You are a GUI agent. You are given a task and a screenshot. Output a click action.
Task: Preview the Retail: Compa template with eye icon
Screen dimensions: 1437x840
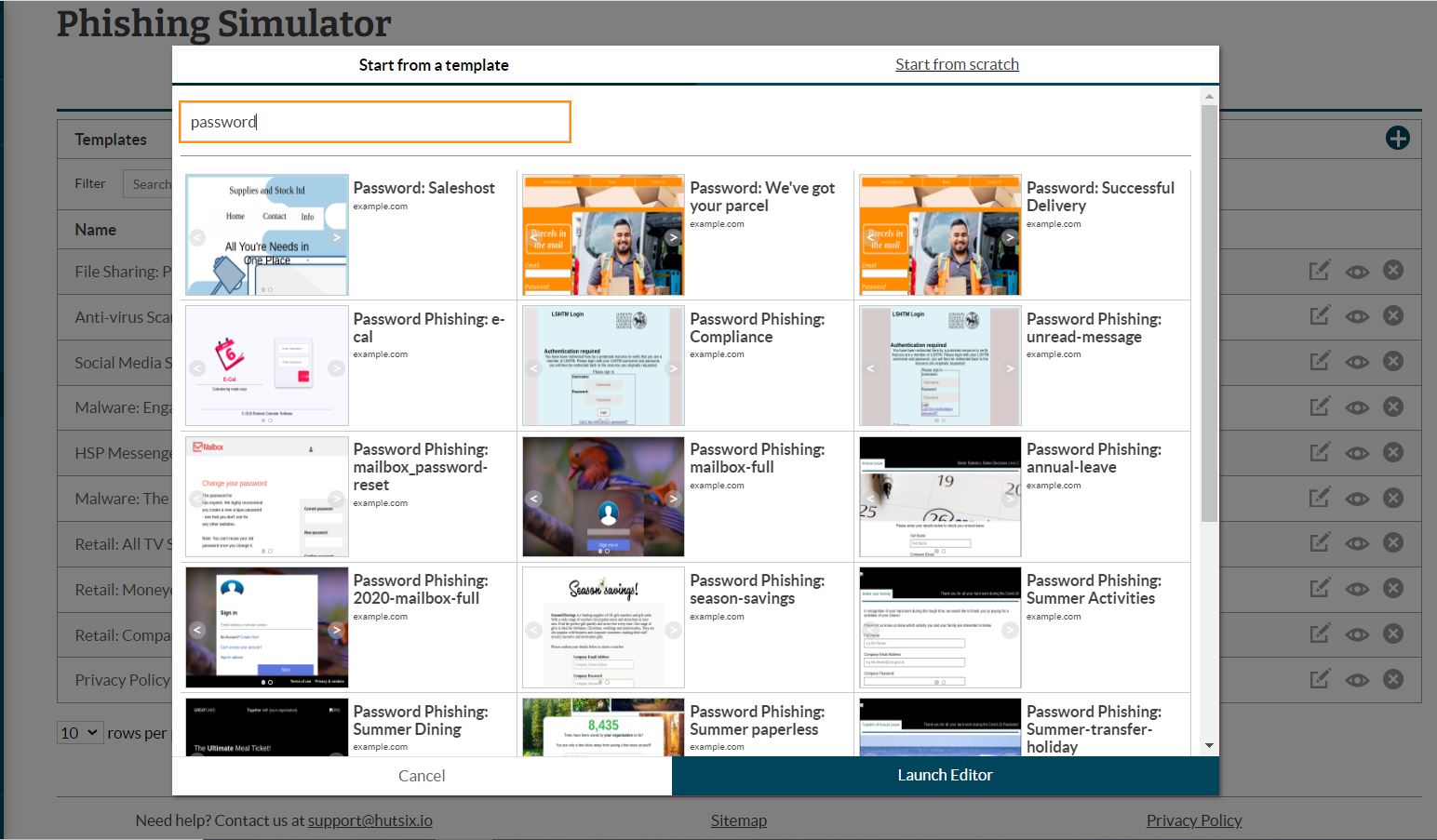(x=1357, y=635)
